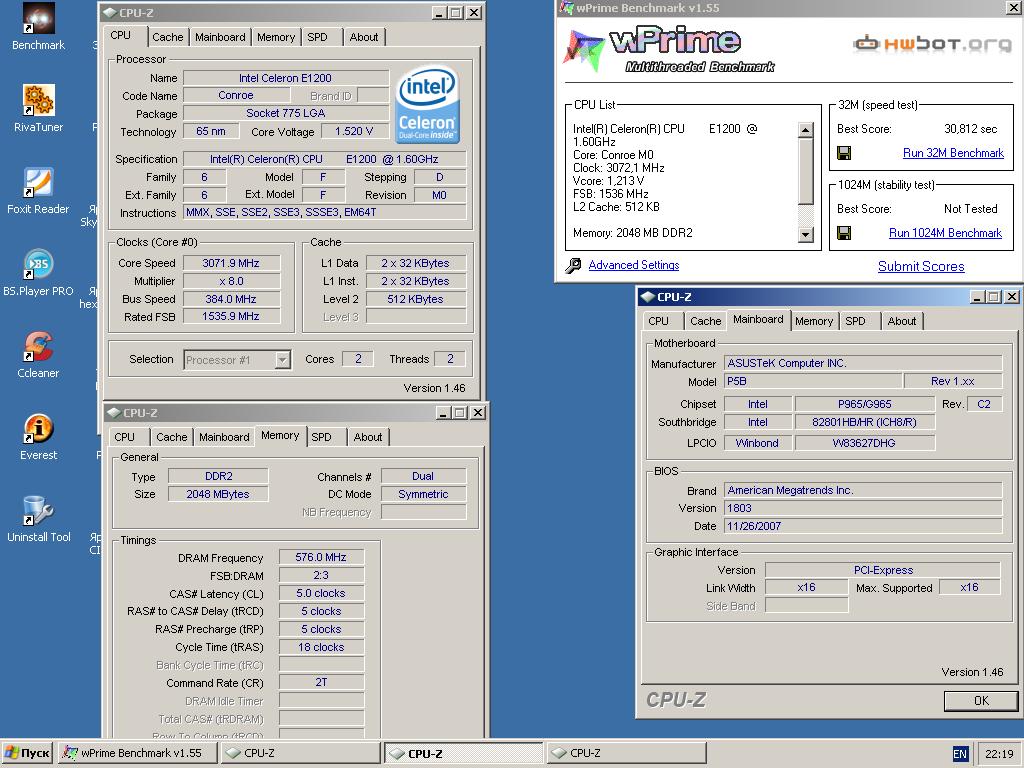Click Submit Scores link

pyautogui.click(x=921, y=266)
